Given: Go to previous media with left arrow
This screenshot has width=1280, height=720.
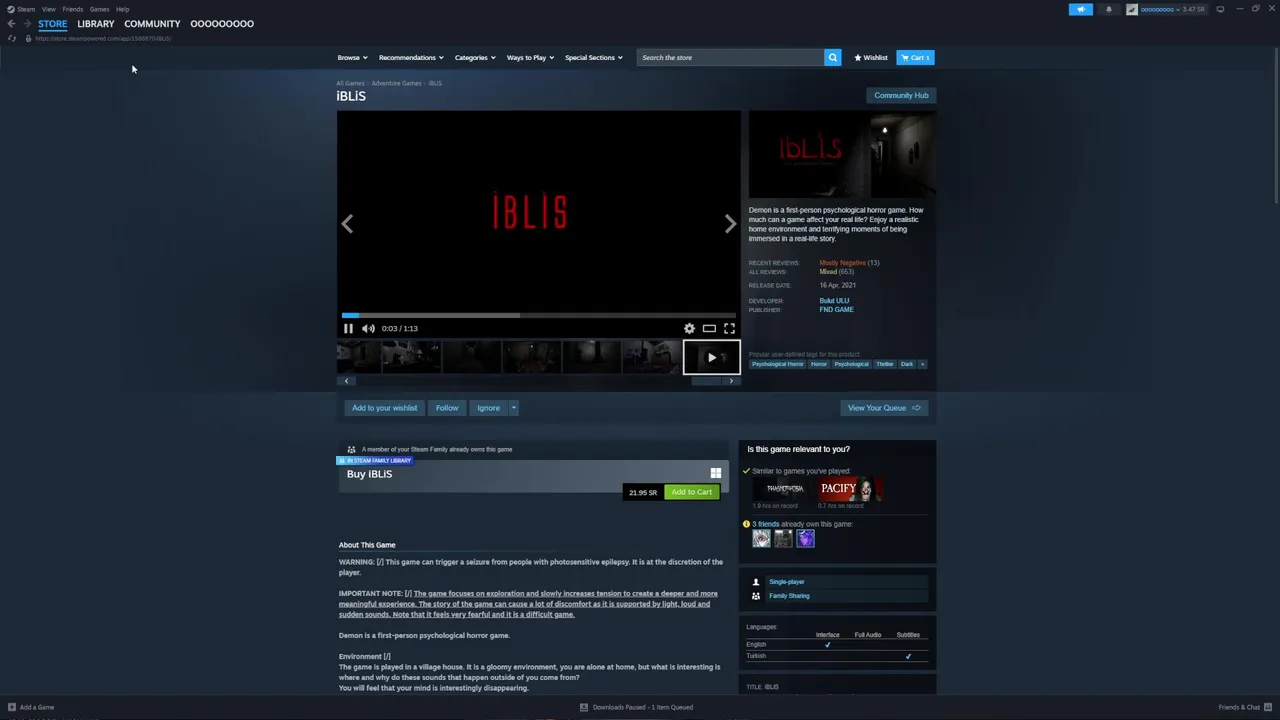Looking at the screenshot, I should (347, 224).
